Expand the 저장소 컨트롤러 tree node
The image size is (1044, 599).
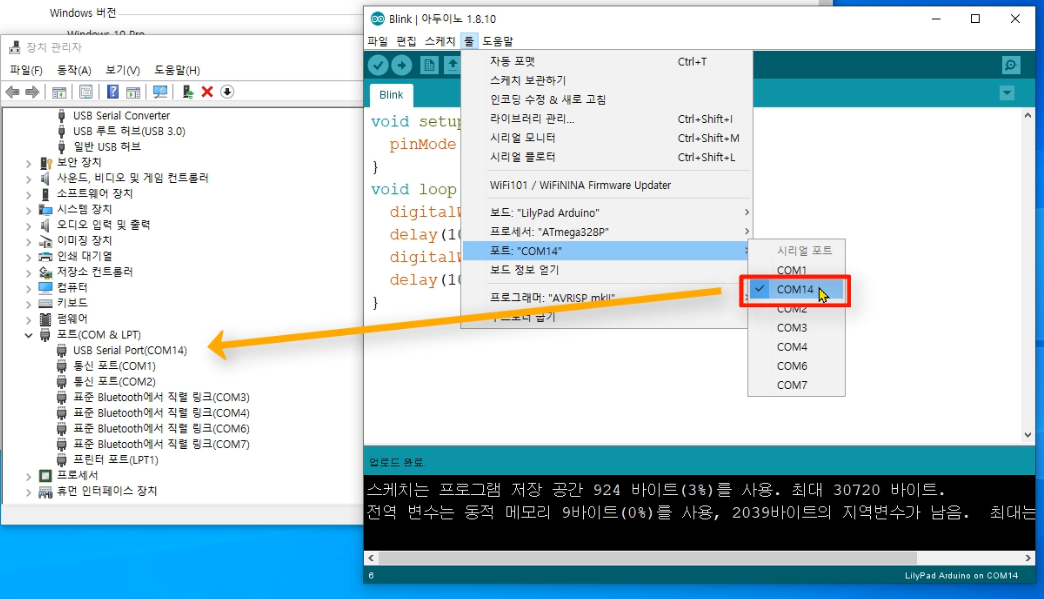tap(29, 272)
